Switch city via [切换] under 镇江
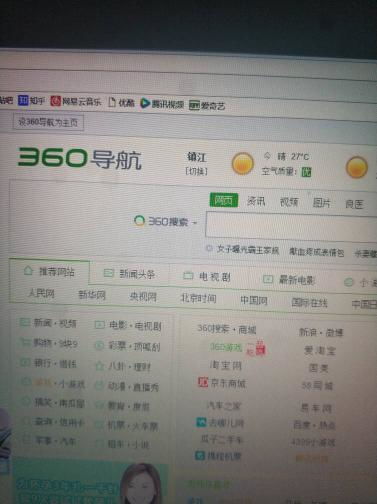The height and width of the screenshot is (504, 377). (x=196, y=171)
